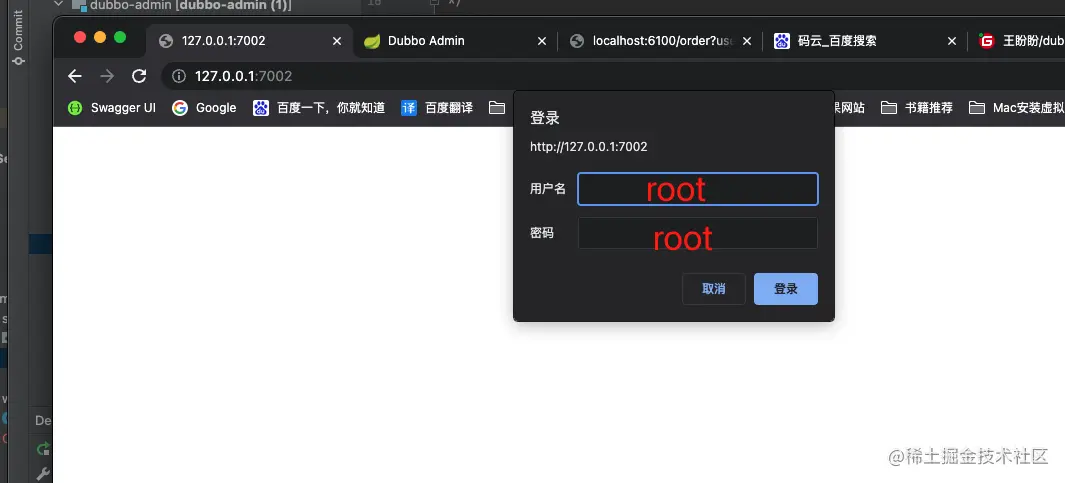Image resolution: width=1065 pixels, height=483 pixels.
Task: Switch to the 127.0.0.1:7002 tab
Action: tap(249, 41)
